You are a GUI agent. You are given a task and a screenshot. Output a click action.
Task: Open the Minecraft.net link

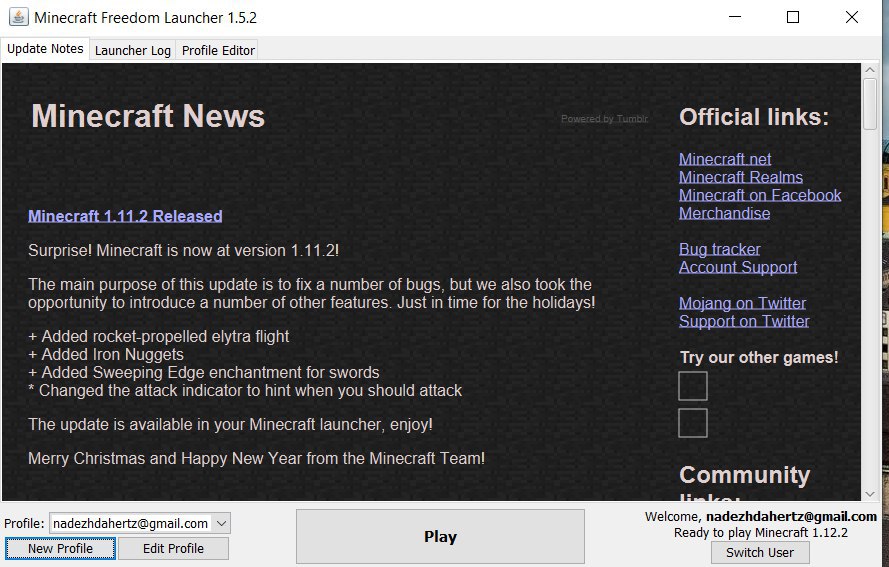click(725, 159)
